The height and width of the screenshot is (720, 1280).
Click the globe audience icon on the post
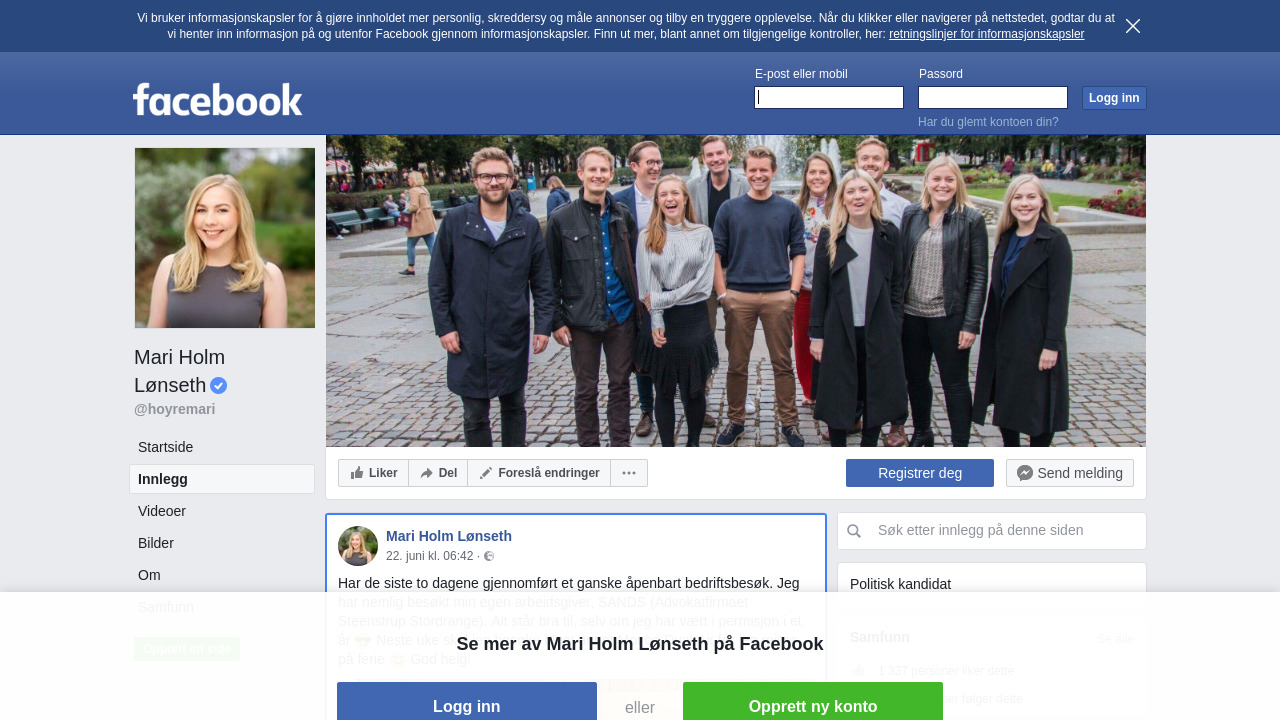pos(489,556)
